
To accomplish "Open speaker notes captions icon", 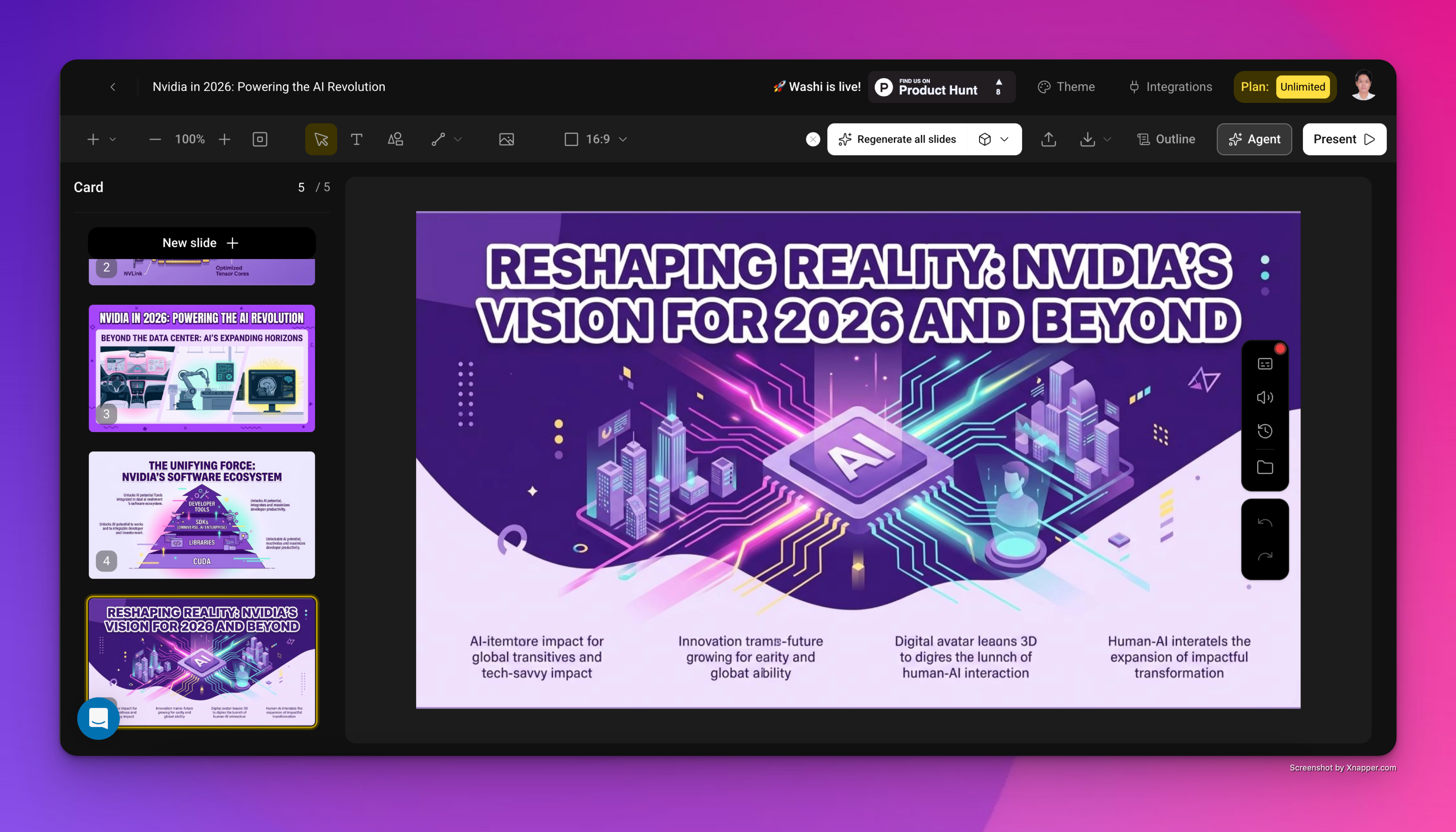I will (x=1264, y=364).
